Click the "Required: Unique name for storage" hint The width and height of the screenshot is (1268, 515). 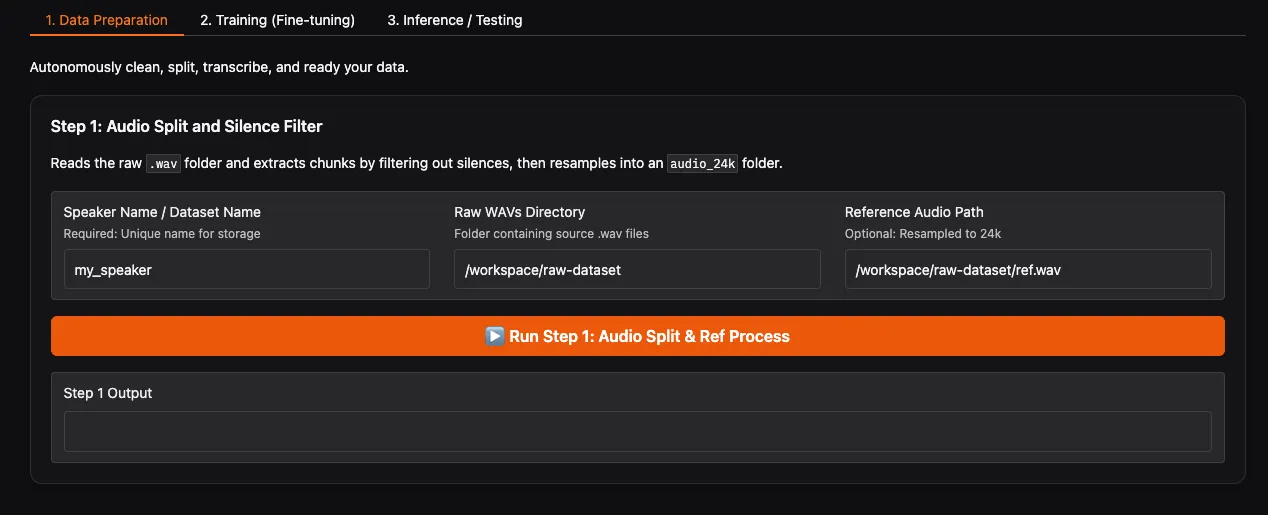[x=161, y=234]
